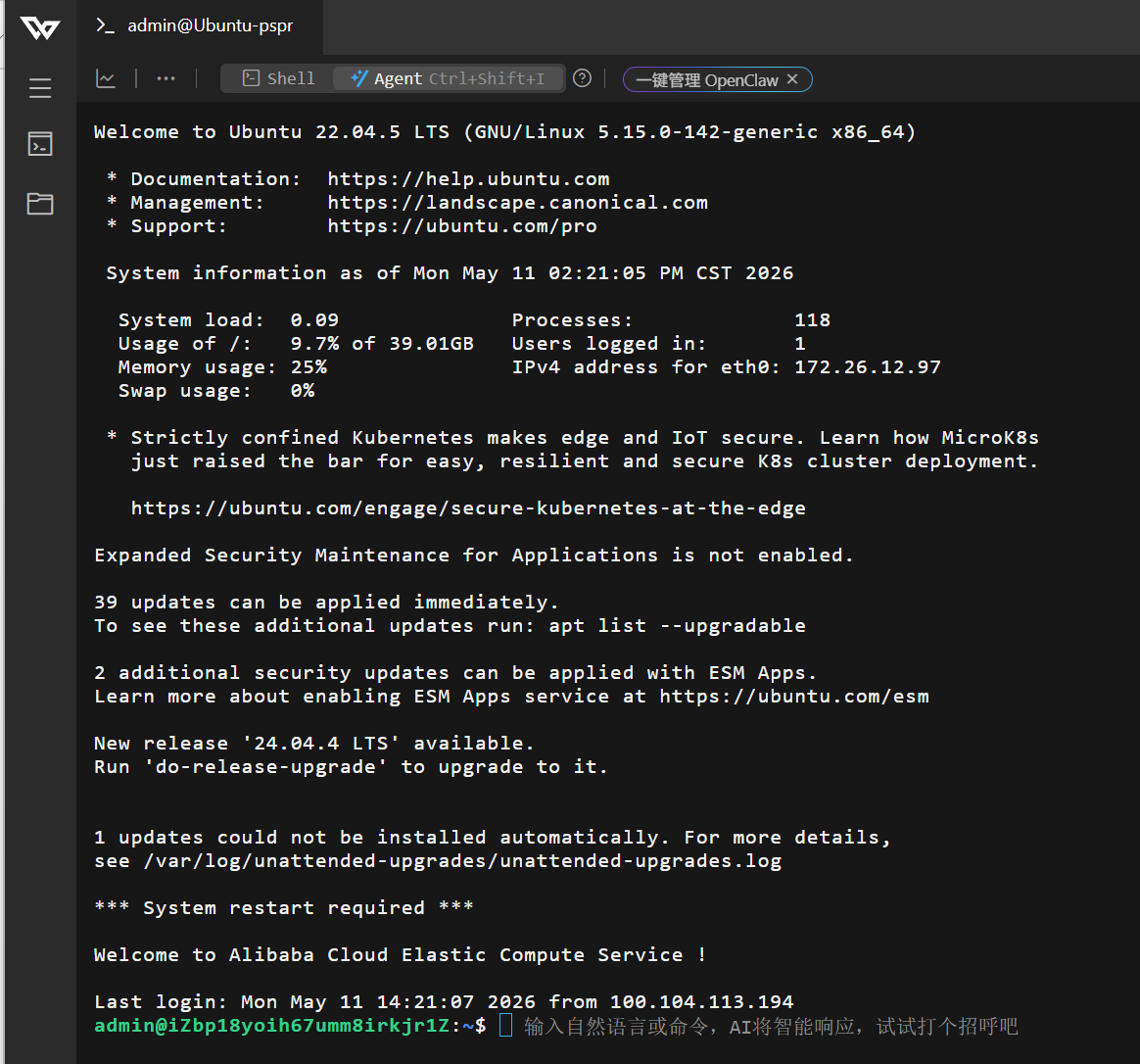Open the three-dots more options menu

pos(166,78)
